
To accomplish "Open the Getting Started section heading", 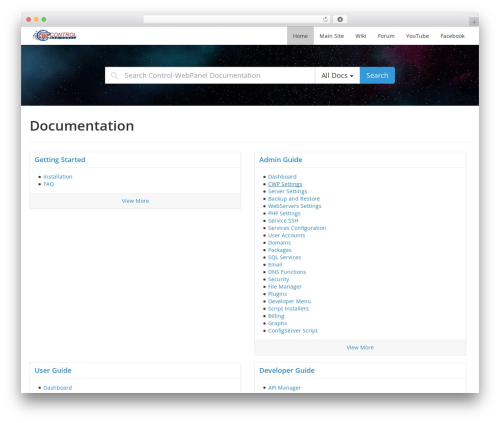I will click(60, 160).
